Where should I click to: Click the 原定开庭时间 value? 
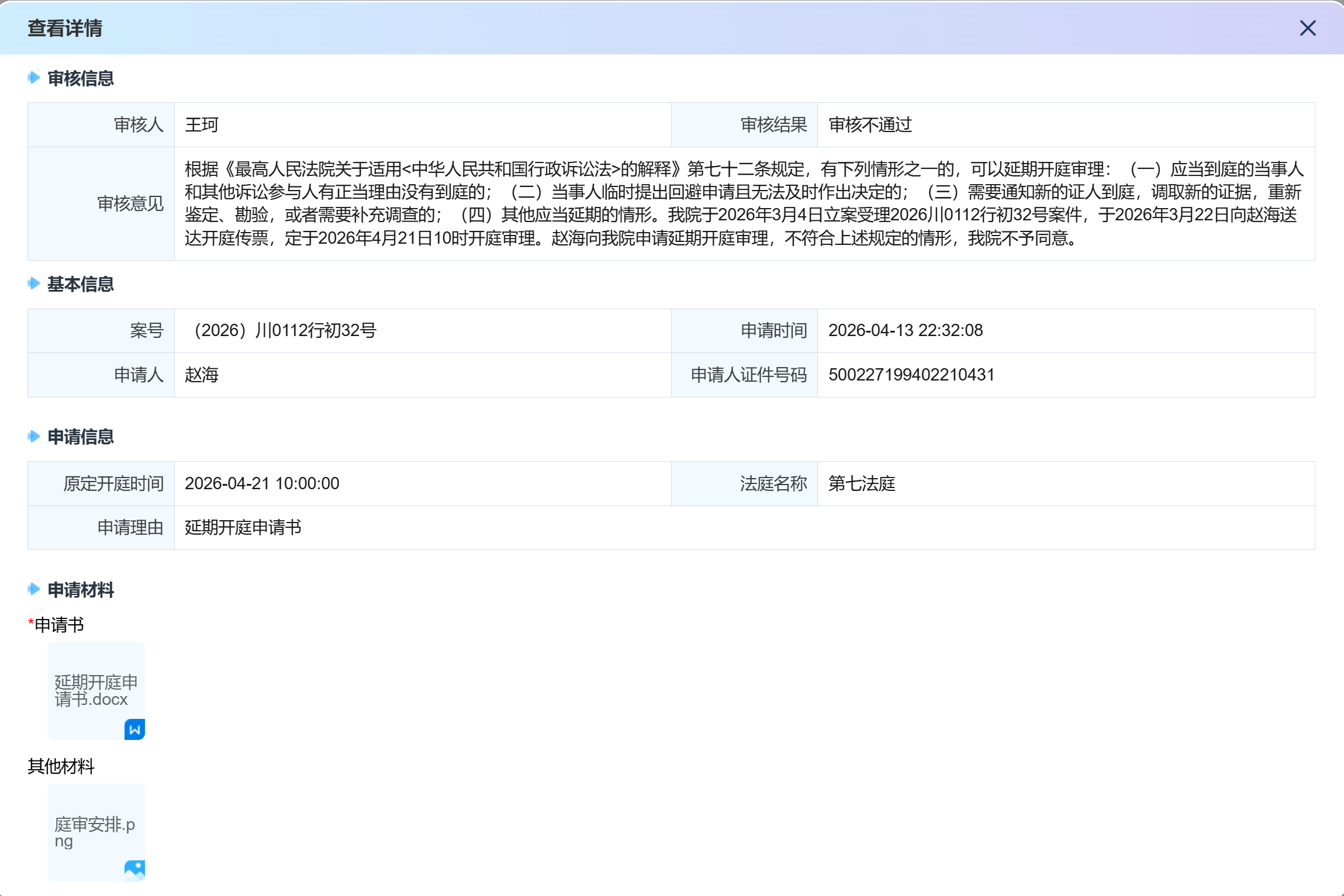tap(262, 483)
